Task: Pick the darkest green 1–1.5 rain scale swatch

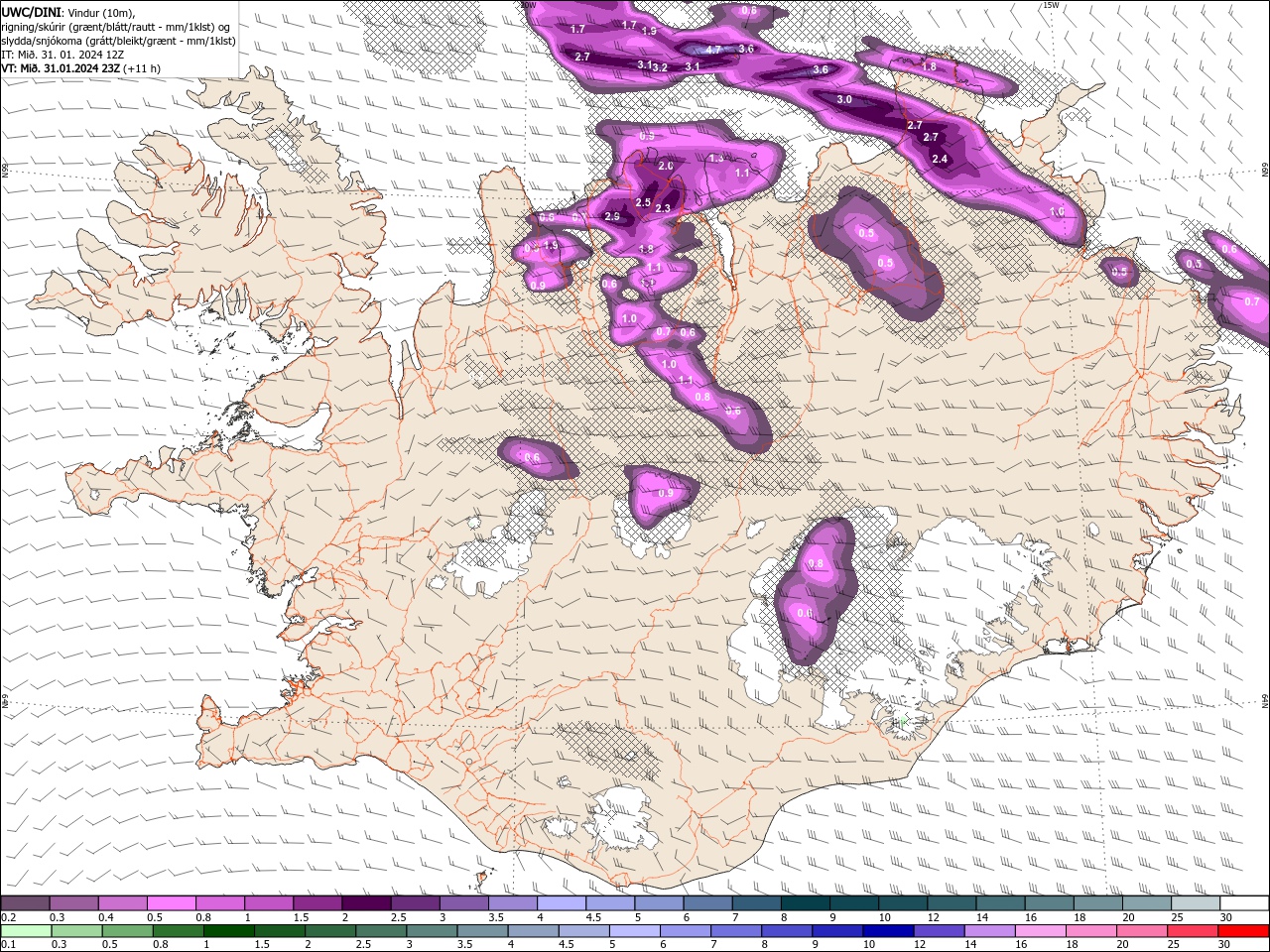Action: (228, 930)
